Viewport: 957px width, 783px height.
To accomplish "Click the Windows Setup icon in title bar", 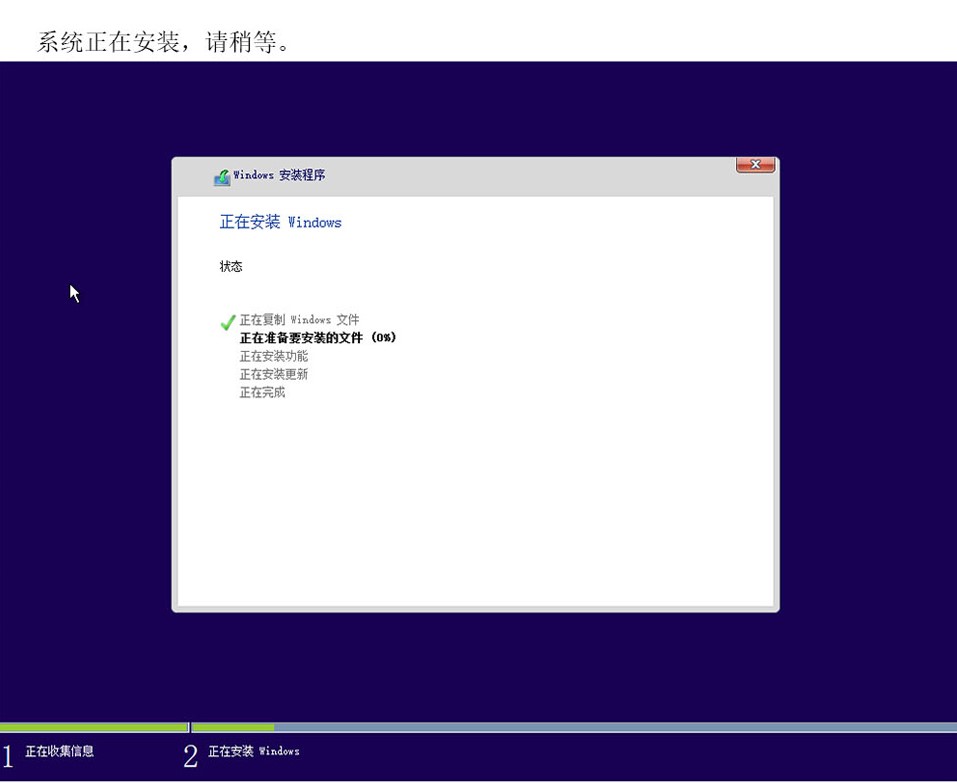I will tap(222, 178).
